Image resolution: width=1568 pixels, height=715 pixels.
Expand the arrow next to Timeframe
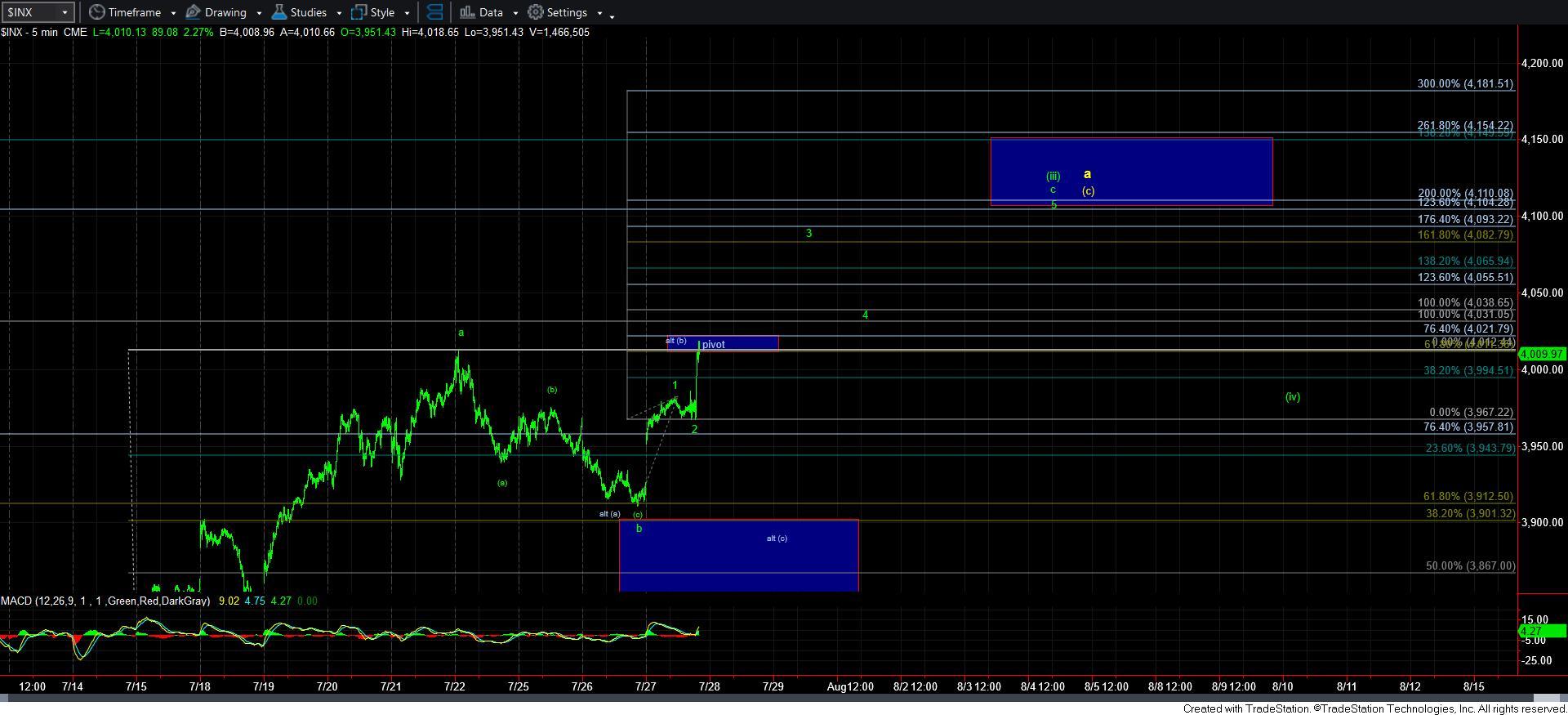[x=173, y=13]
